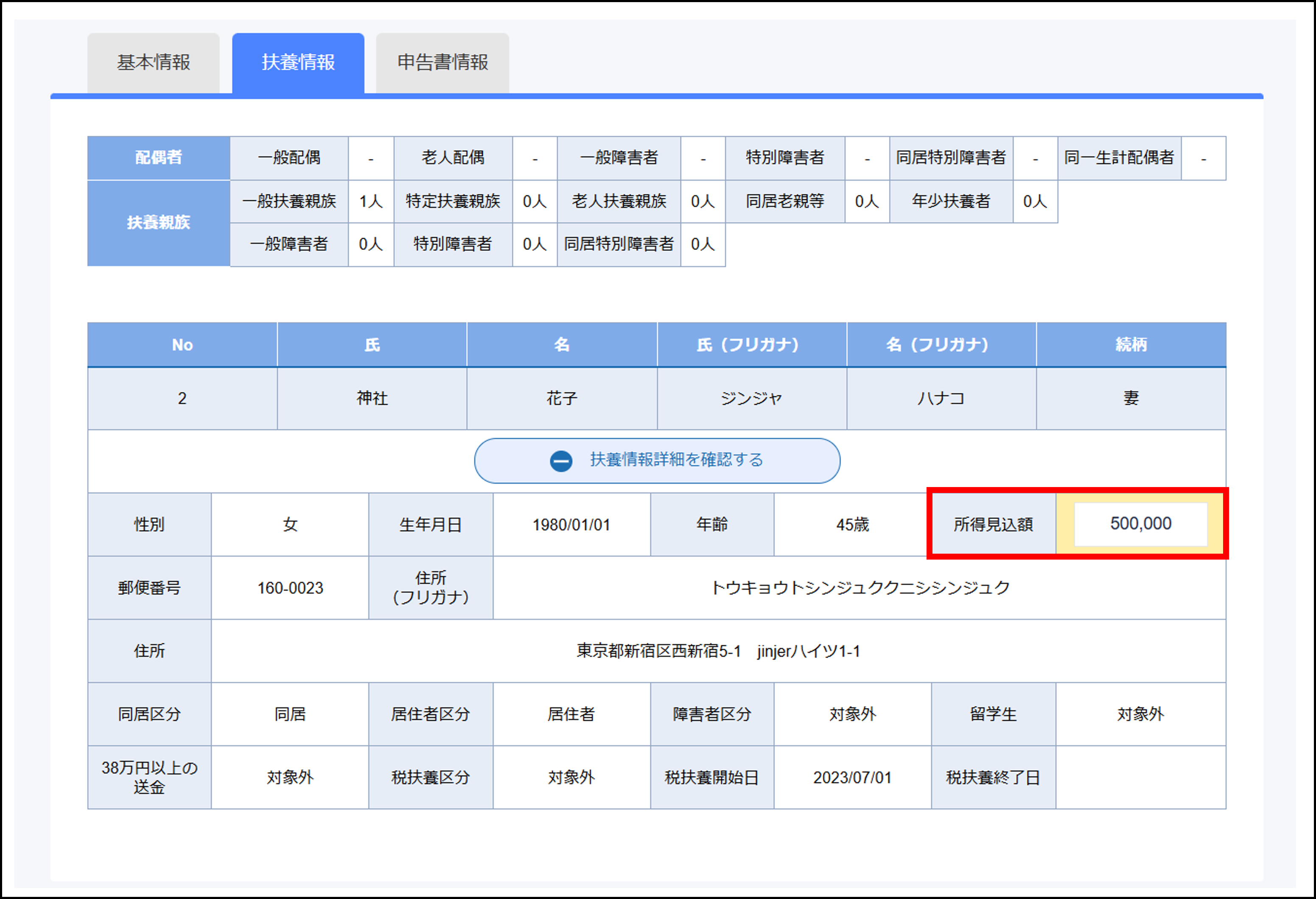
Task: Click the 税扶養開始日 value 2023/07/01
Action: [852, 777]
